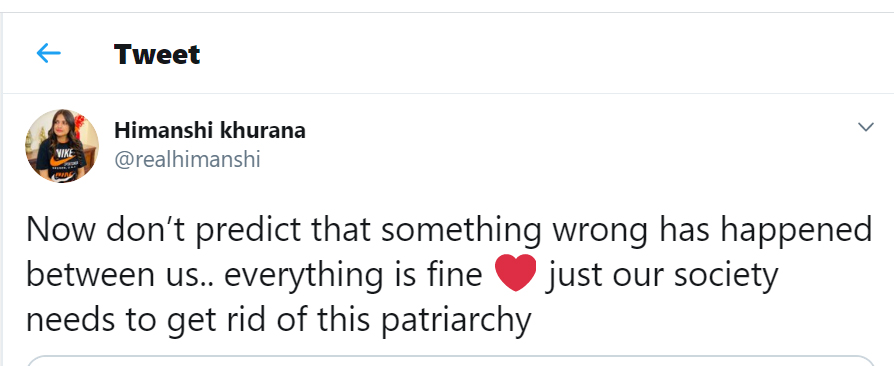
Task: Open Himanshi khurana's profile picture
Action: [62, 146]
